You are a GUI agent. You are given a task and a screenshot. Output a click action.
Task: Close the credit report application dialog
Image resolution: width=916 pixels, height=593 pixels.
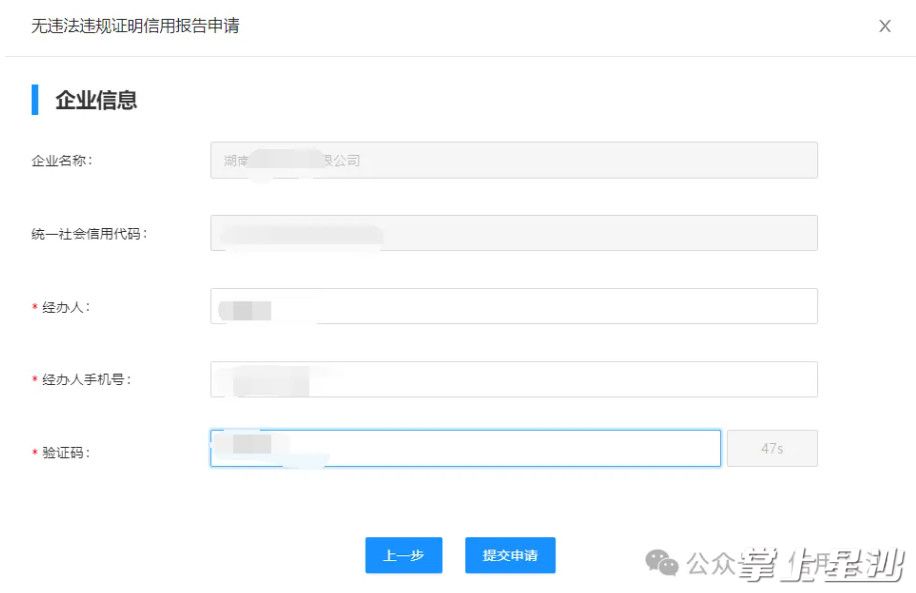(884, 27)
